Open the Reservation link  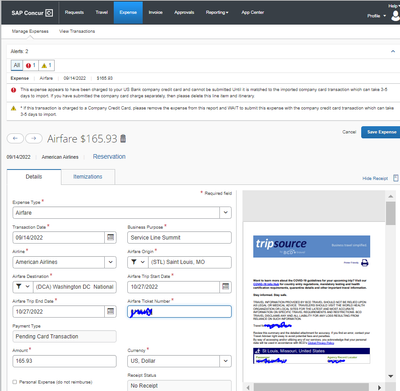coord(109,157)
